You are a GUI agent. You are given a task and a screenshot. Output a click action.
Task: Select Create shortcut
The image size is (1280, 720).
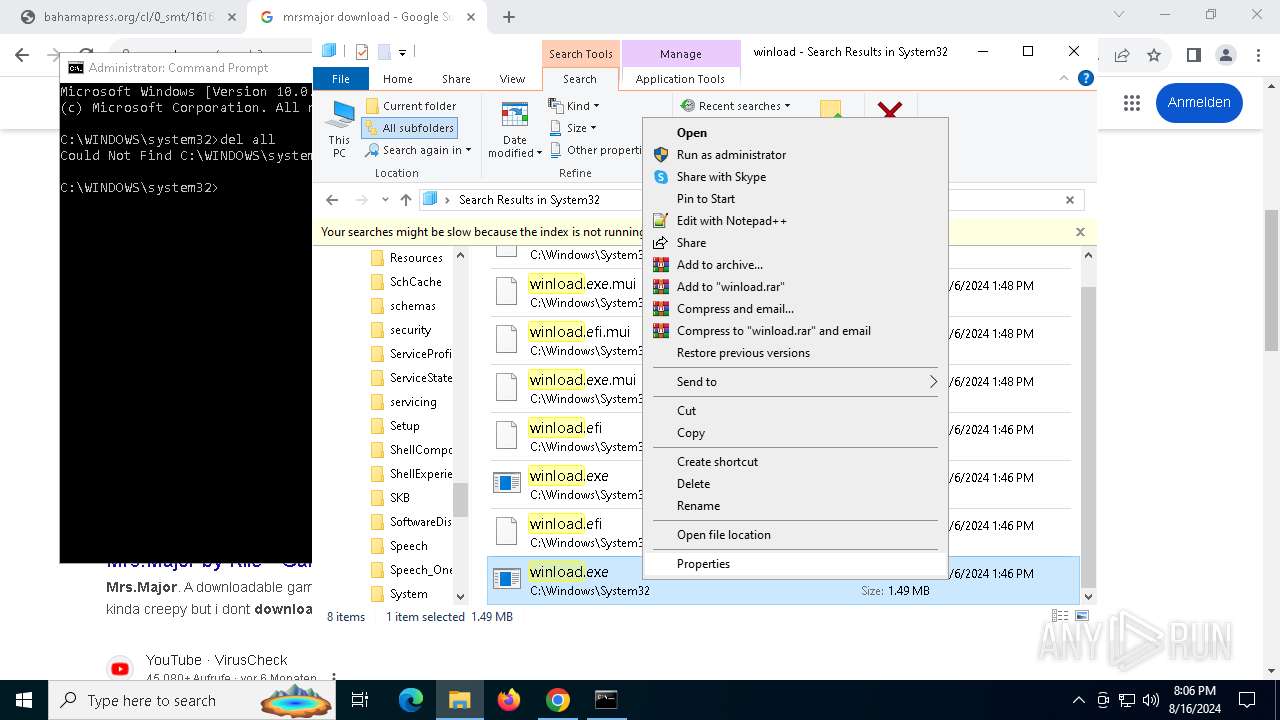click(x=717, y=462)
